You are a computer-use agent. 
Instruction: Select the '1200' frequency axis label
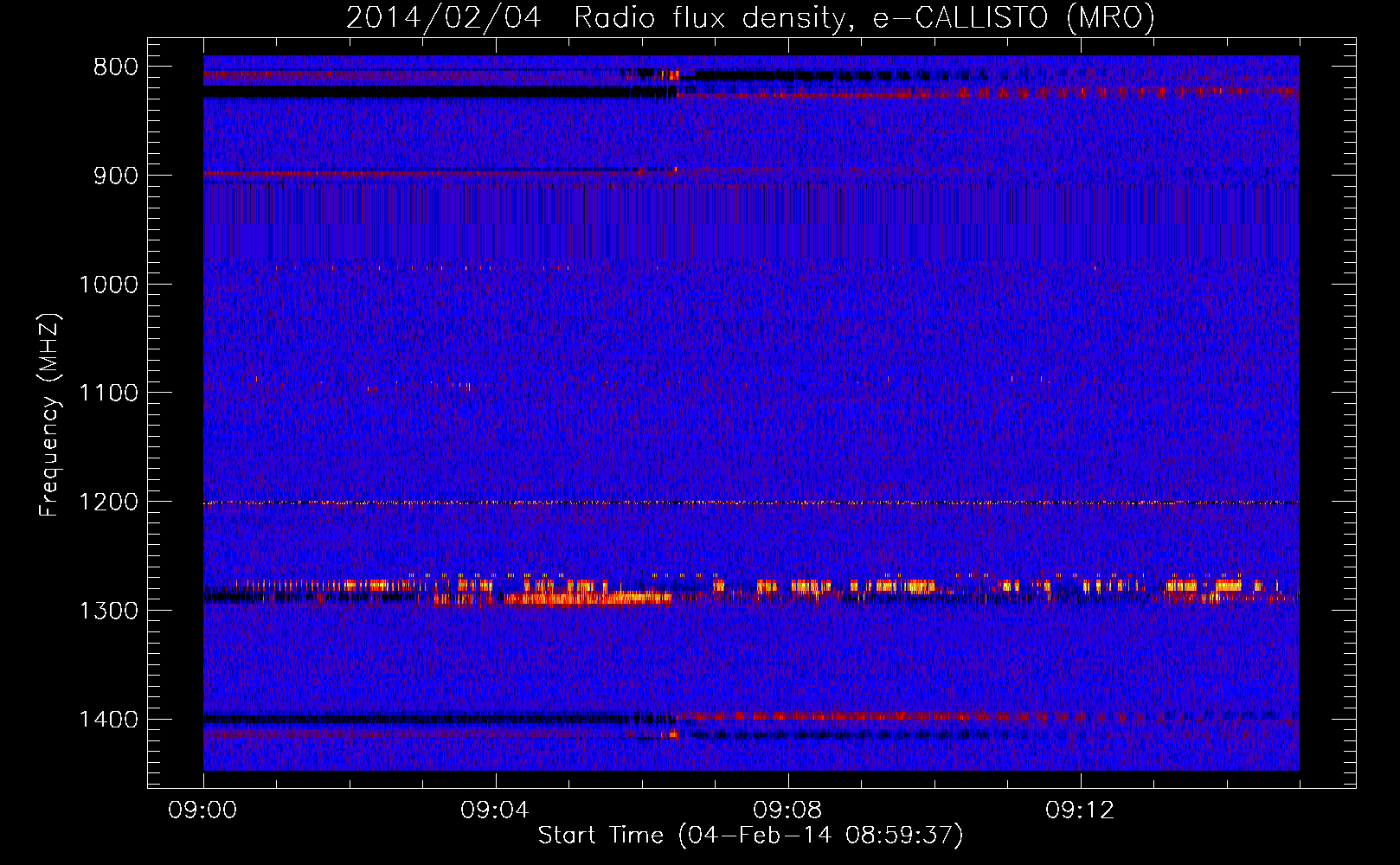click(x=109, y=503)
